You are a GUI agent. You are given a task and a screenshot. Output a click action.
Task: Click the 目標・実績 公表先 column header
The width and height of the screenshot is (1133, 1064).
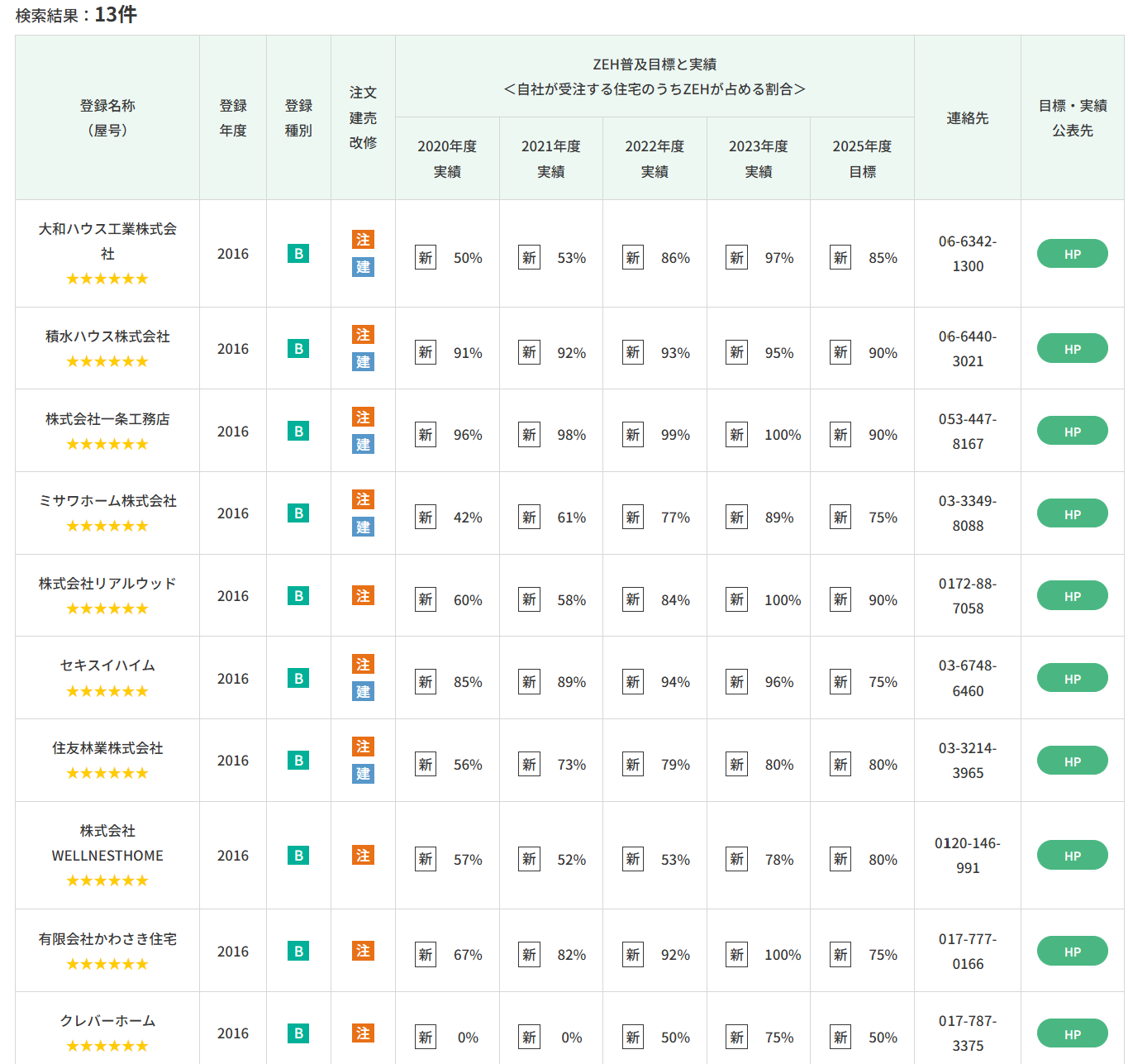[x=1073, y=117]
